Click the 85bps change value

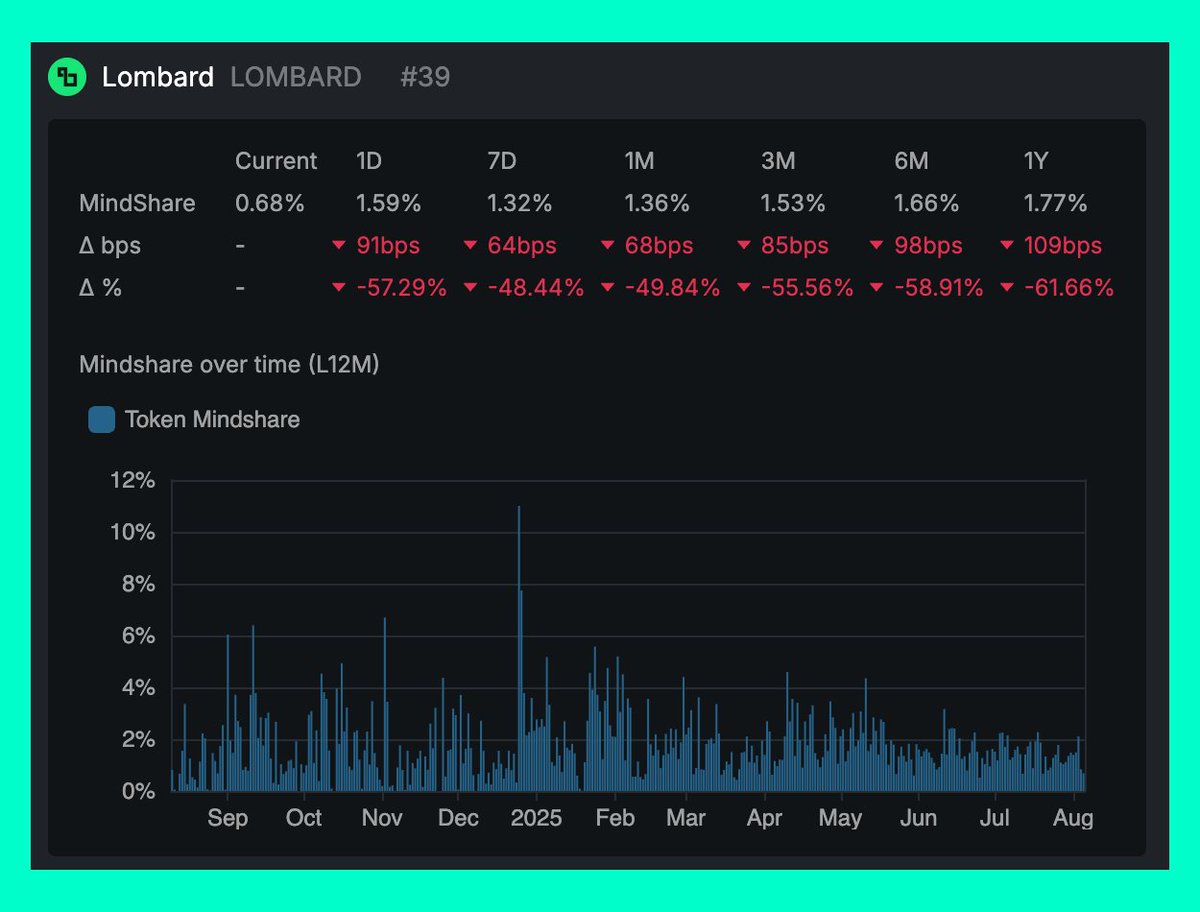coord(795,246)
